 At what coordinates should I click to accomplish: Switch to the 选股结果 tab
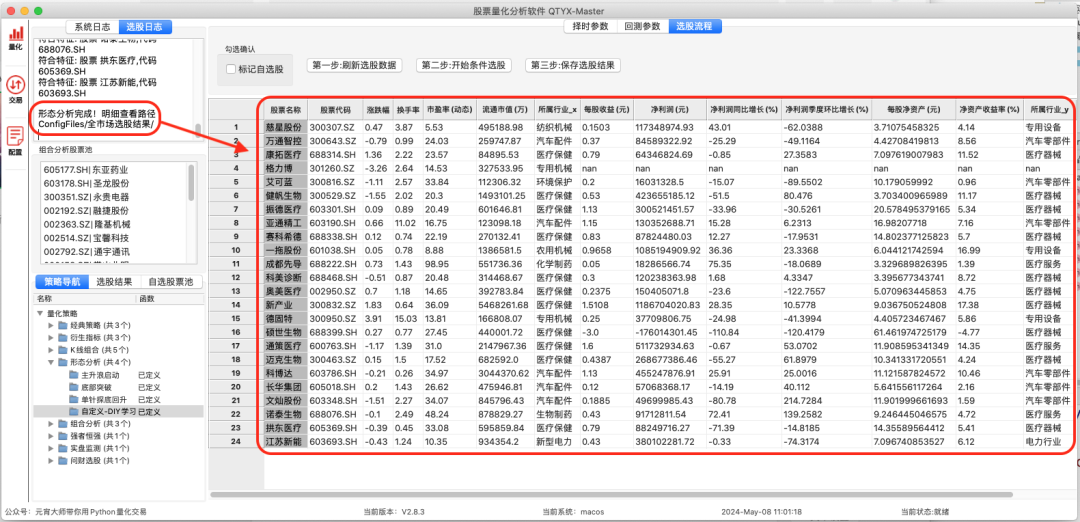[114, 282]
